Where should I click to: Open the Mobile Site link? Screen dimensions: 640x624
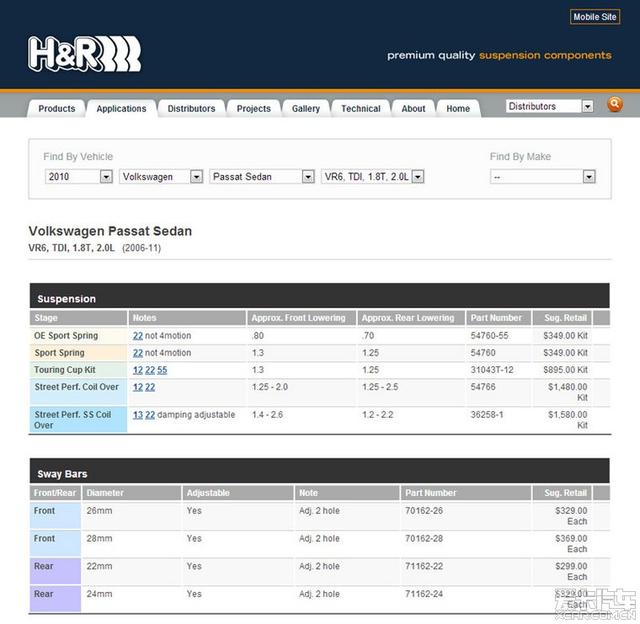pyautogui.click(x=595, y=17)
